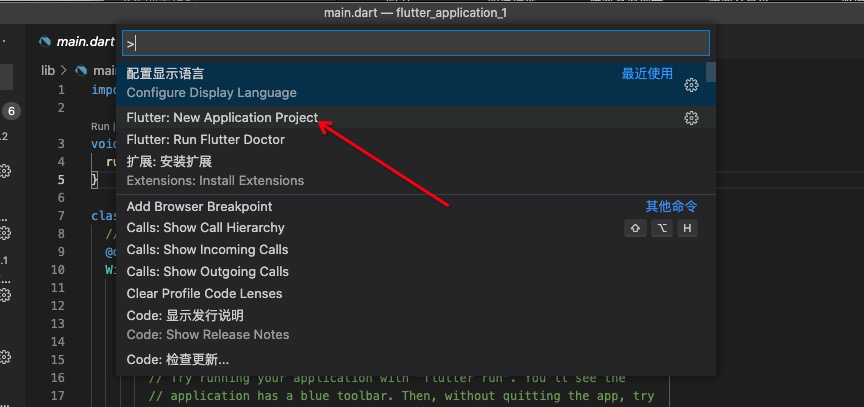Click the Run code lens above main

pyautogui.click(x=100, y=127)
